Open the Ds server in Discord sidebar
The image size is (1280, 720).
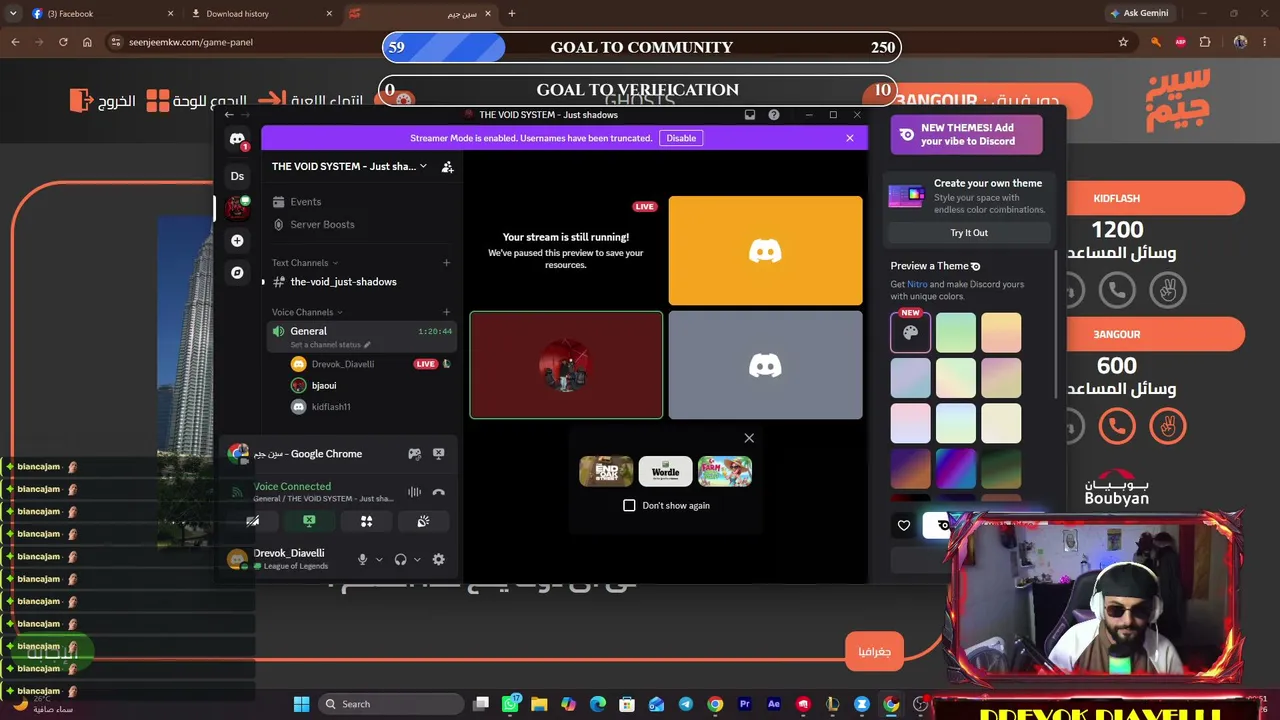pyautogui.click(x=237, y=176)
